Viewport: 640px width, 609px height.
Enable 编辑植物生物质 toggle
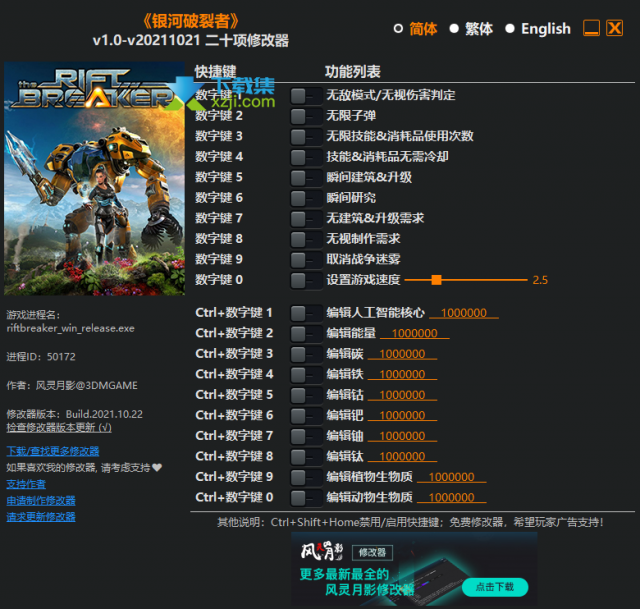(306, 478)
